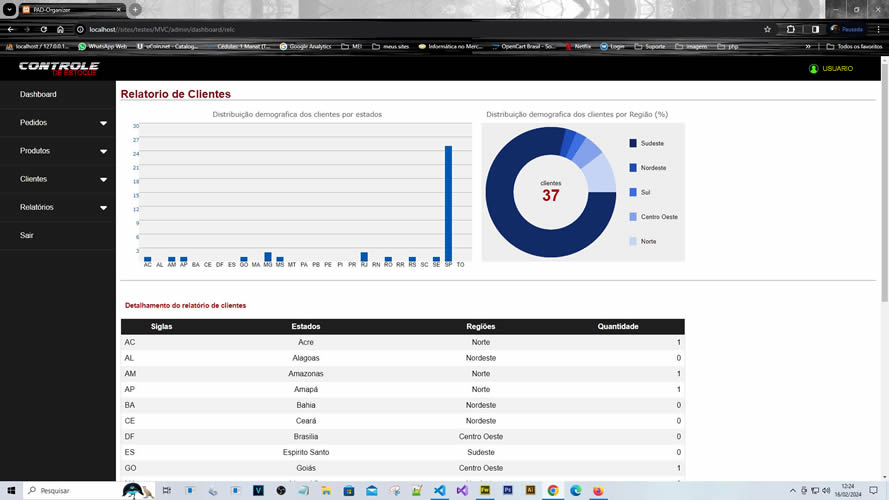Go to the browser home icon

click(60, 29)
